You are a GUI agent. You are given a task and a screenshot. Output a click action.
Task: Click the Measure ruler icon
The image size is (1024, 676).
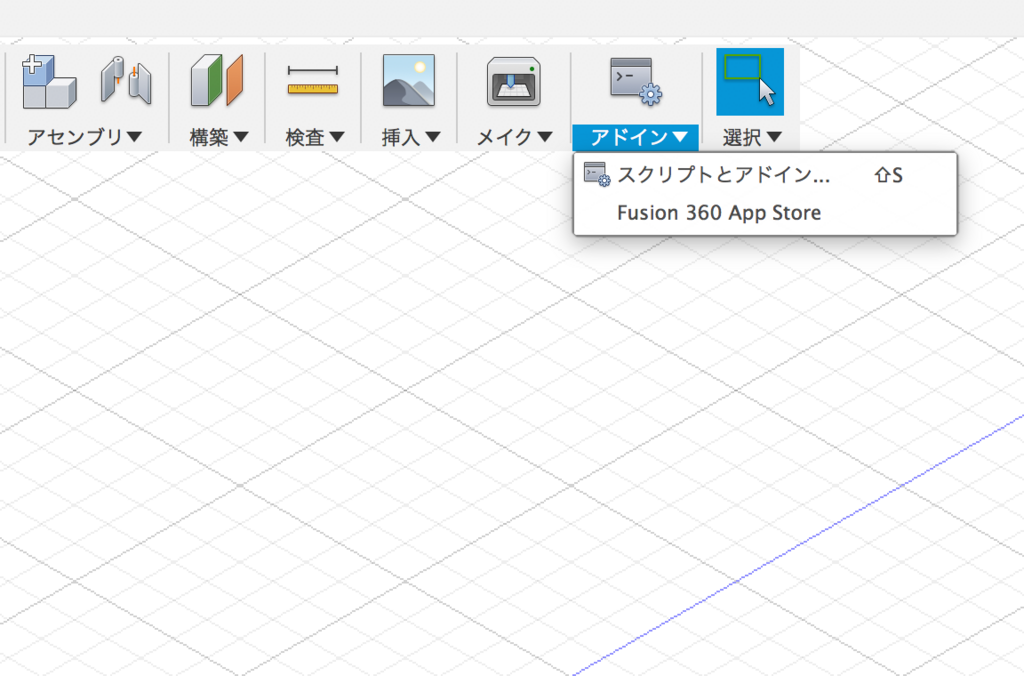(x=313, y=81)
